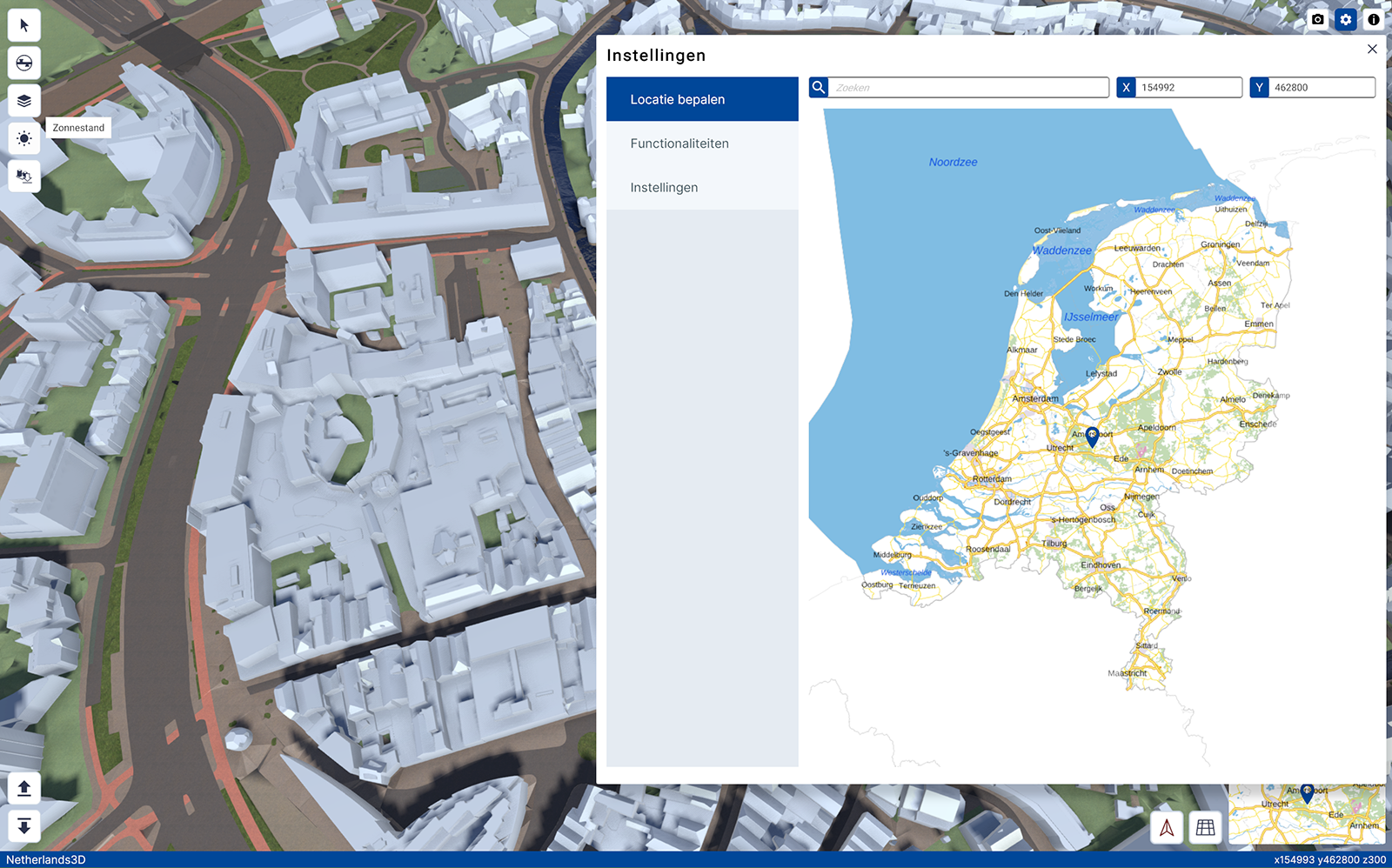Click Groningen on the map
The width and height of the screenshot is (1392, 868).
(x=1221, y=244)
